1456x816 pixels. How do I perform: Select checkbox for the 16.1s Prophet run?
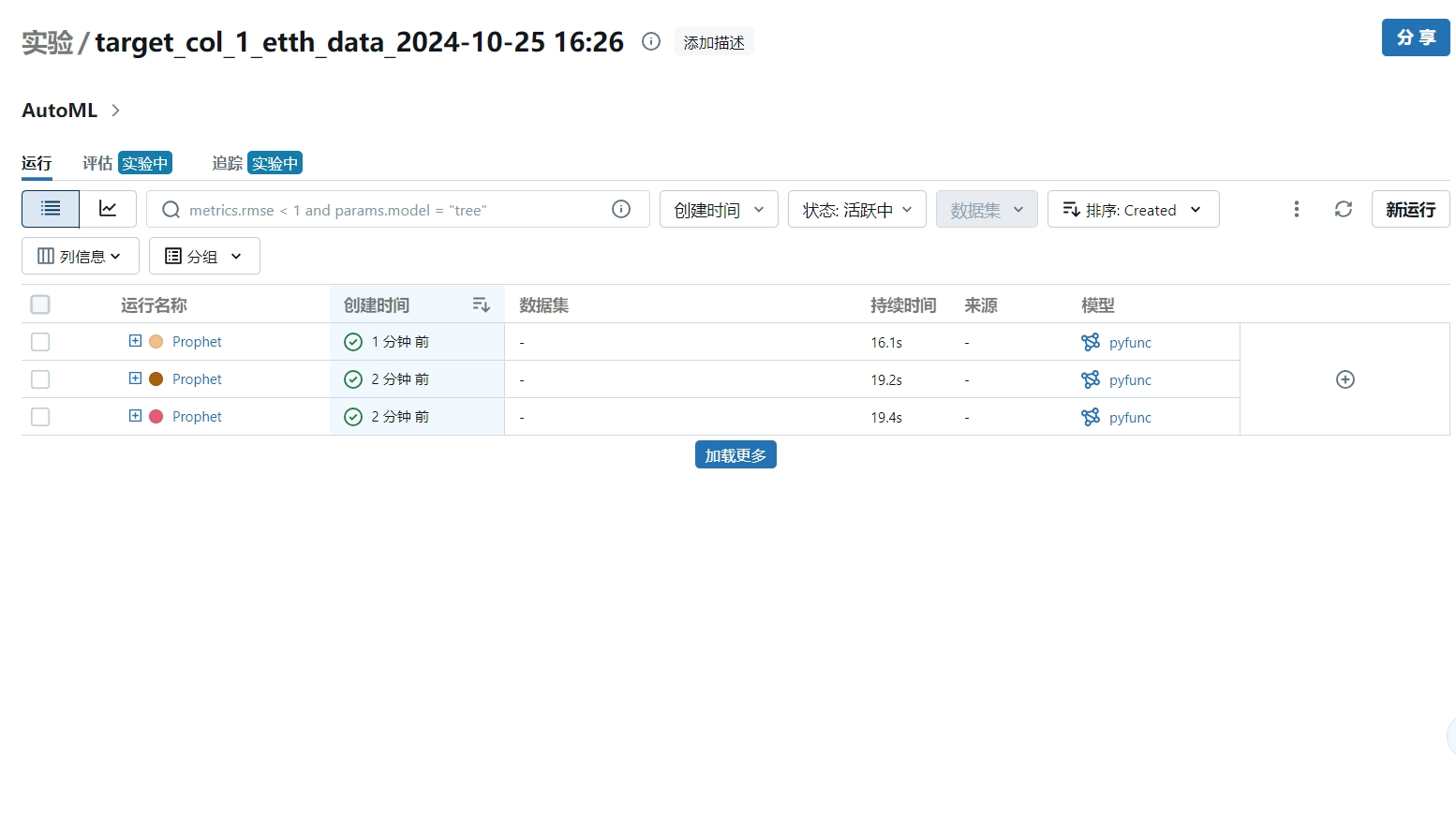40,342
